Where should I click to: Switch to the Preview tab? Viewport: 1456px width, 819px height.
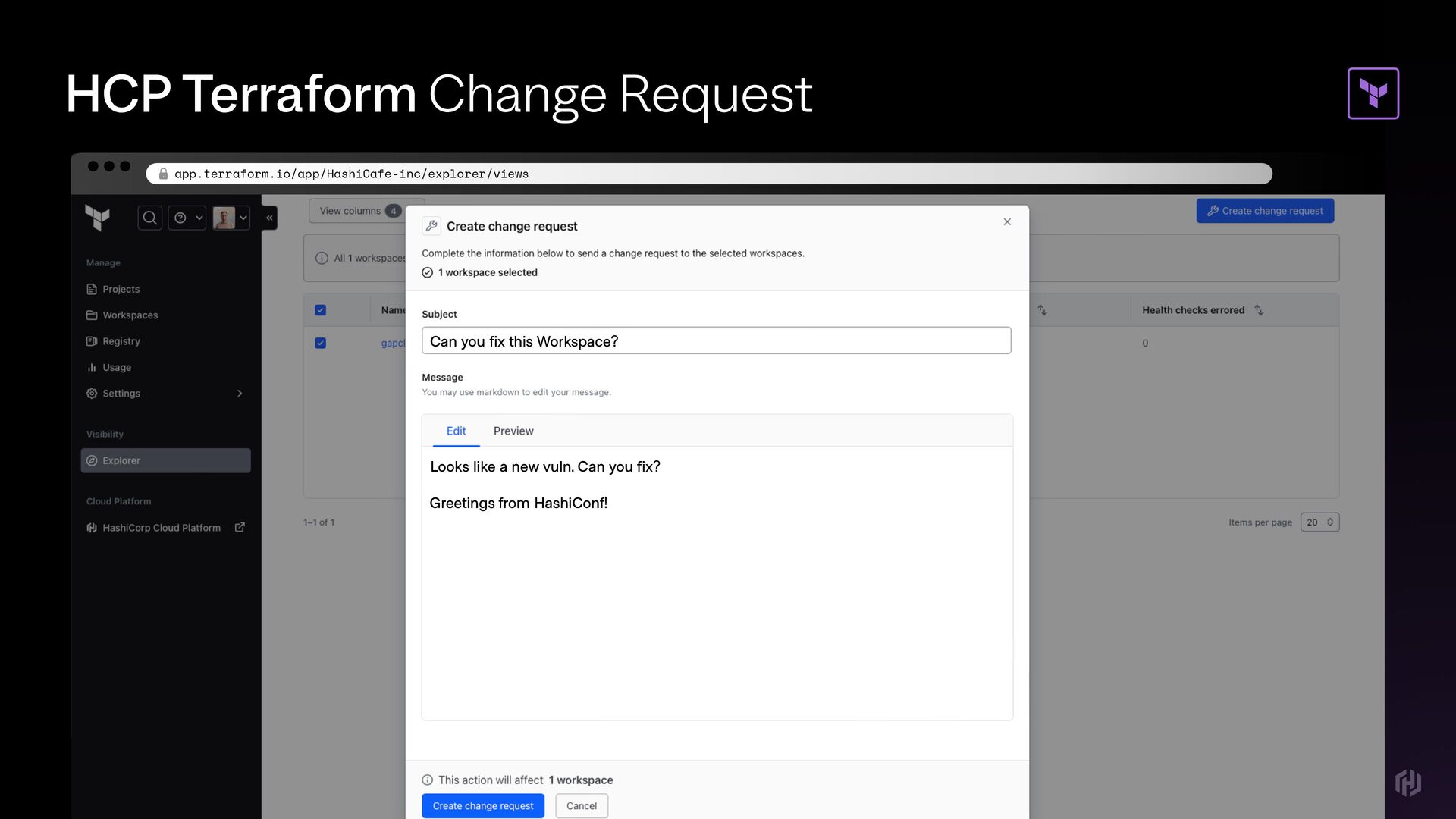point(513,431)
